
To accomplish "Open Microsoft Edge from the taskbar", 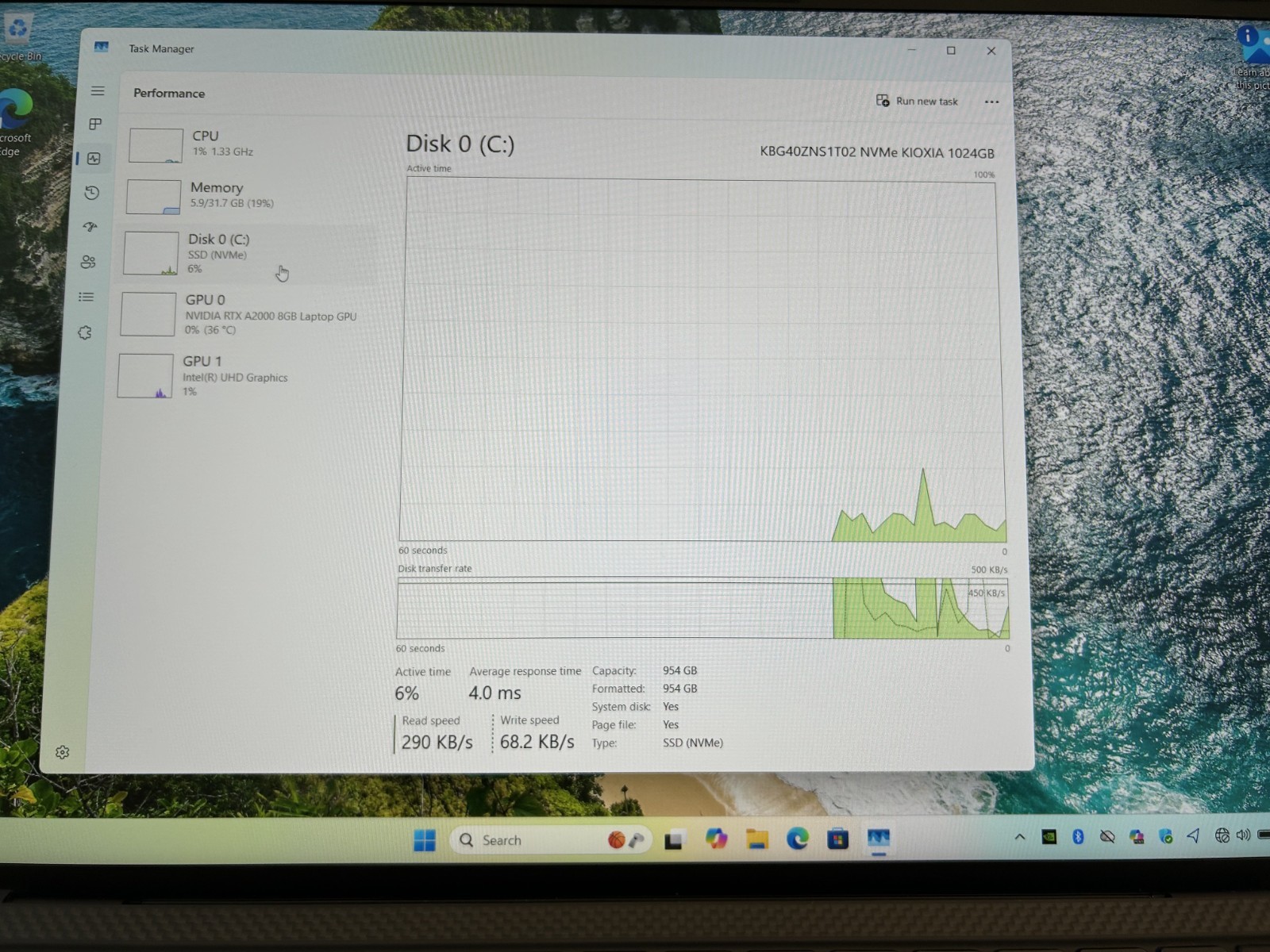I will tap(797, 838).
